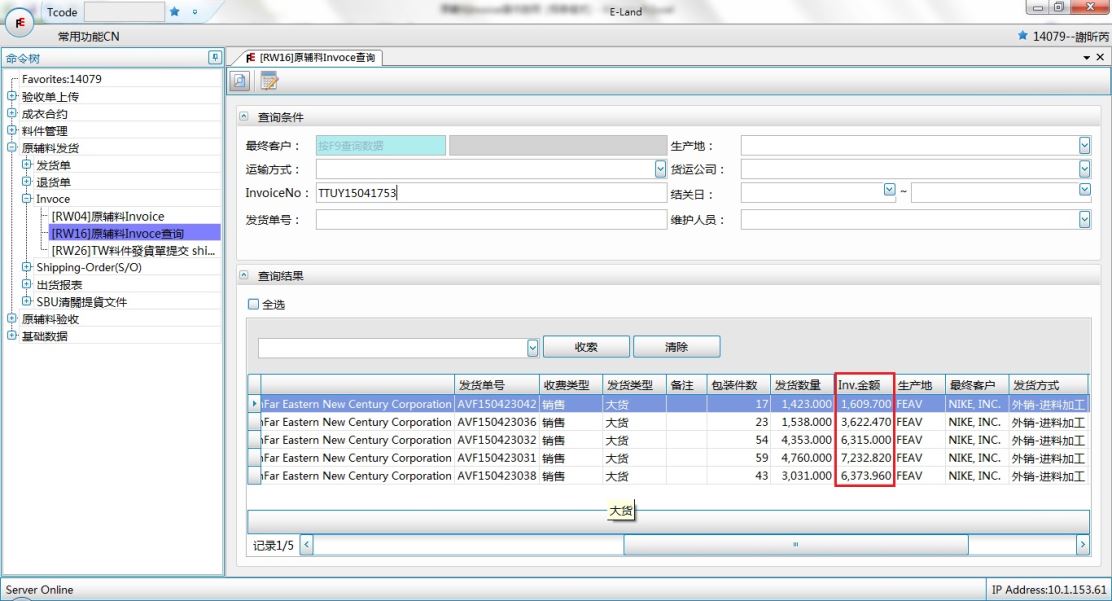
Task: Open the 运输方式 dropdown
Action: [x=660, y=170]
